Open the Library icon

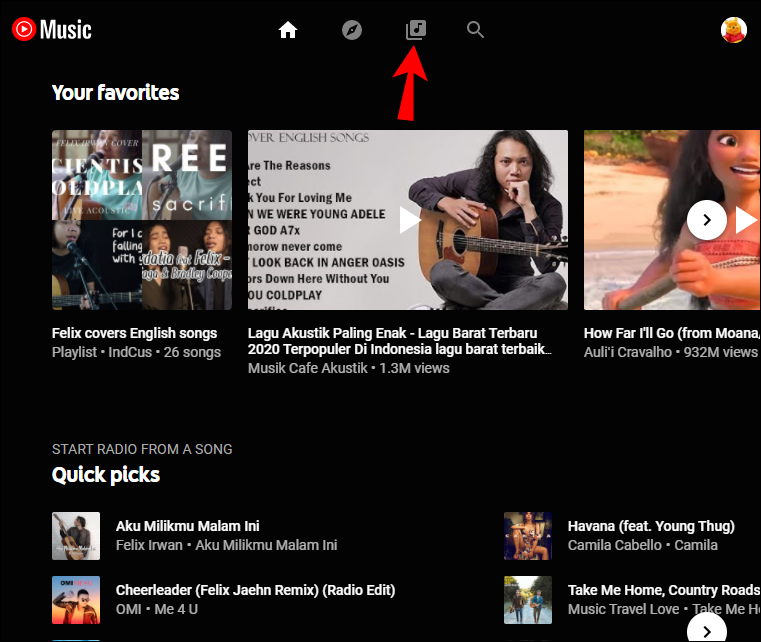tap(416, 30)
